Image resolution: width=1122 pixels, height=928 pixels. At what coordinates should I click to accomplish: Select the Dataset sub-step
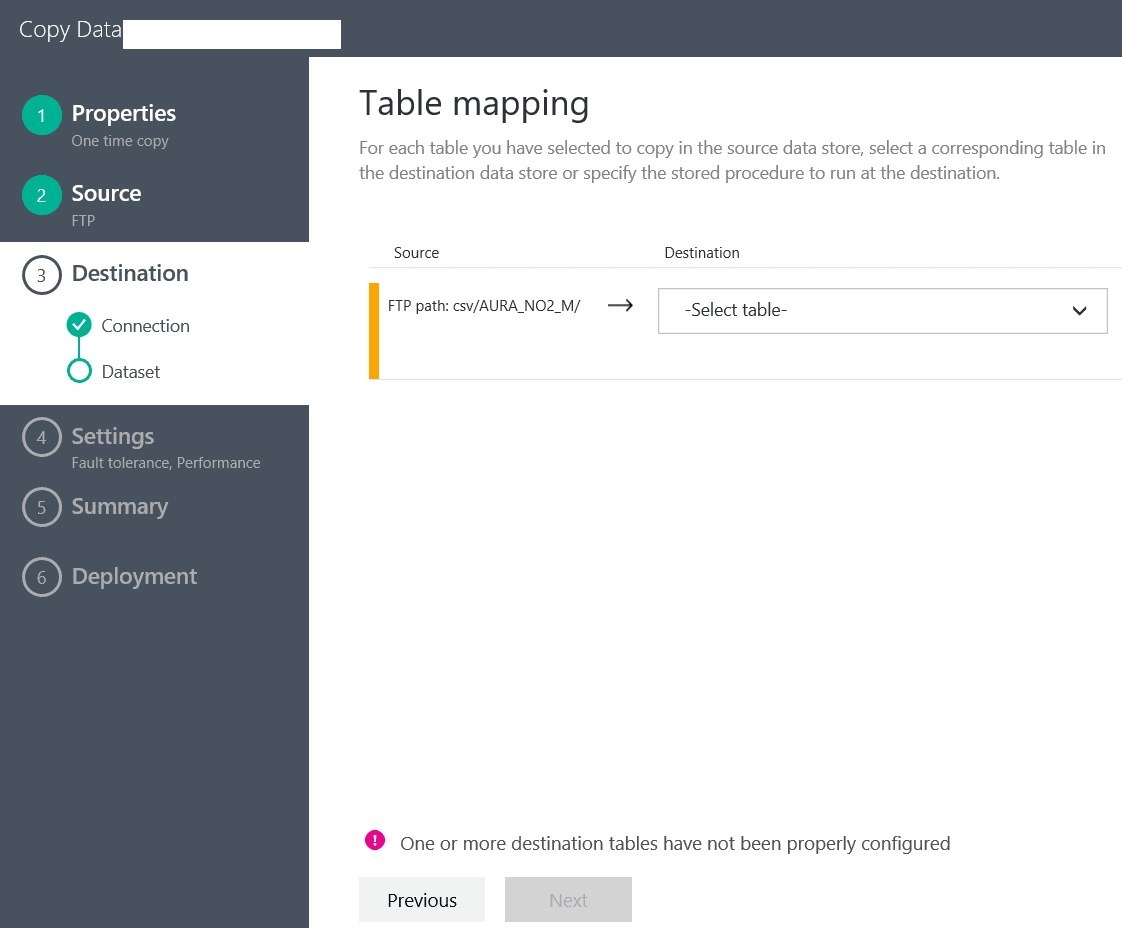tap(131, 372)
